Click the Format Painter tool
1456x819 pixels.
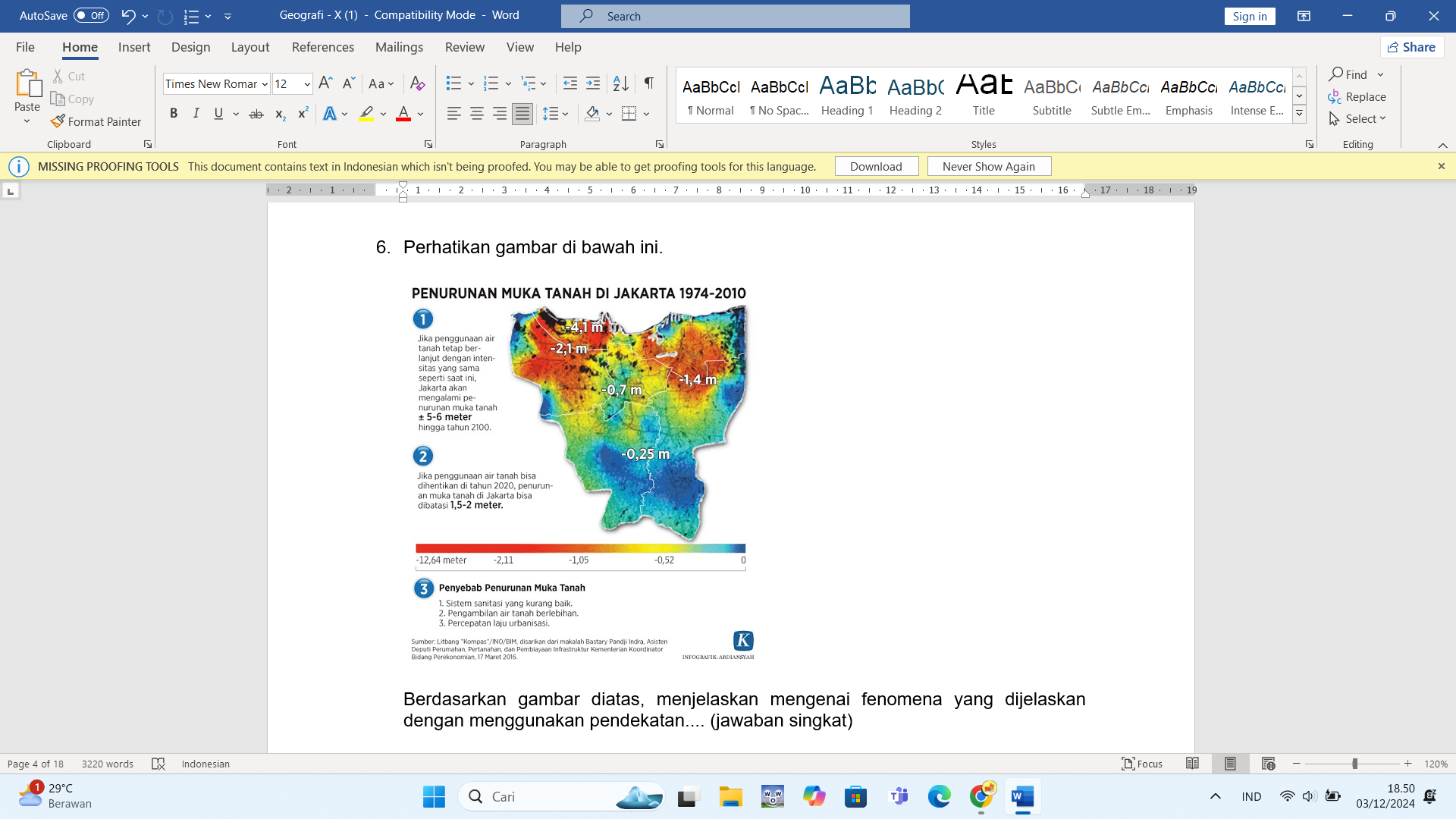(x=96, y=121)
